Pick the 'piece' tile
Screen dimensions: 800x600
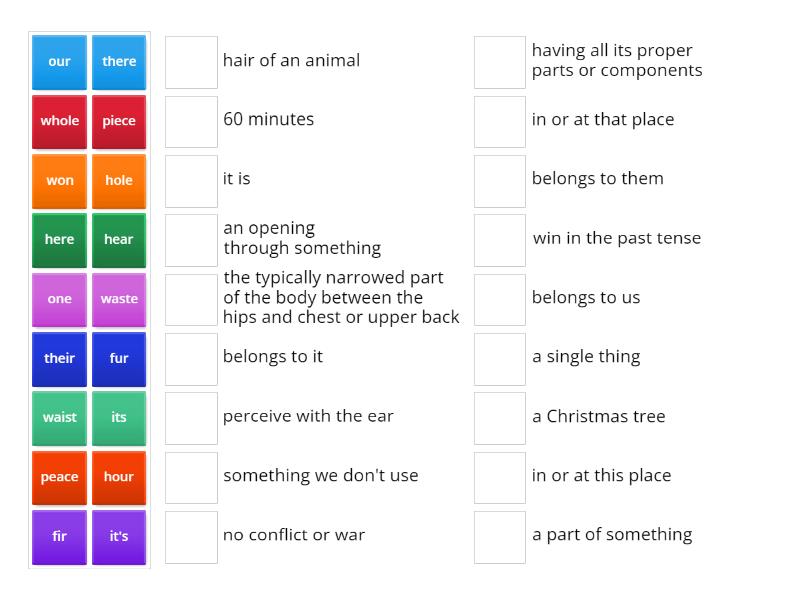(119, 121)
